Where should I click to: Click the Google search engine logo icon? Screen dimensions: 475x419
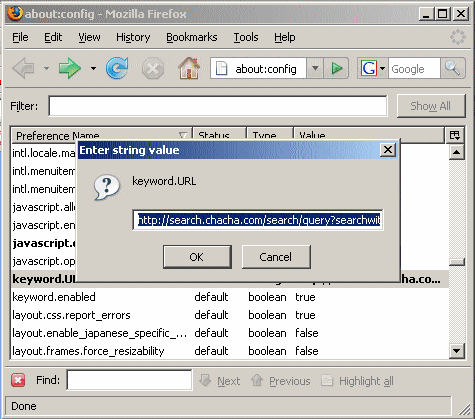coord(369,69)
